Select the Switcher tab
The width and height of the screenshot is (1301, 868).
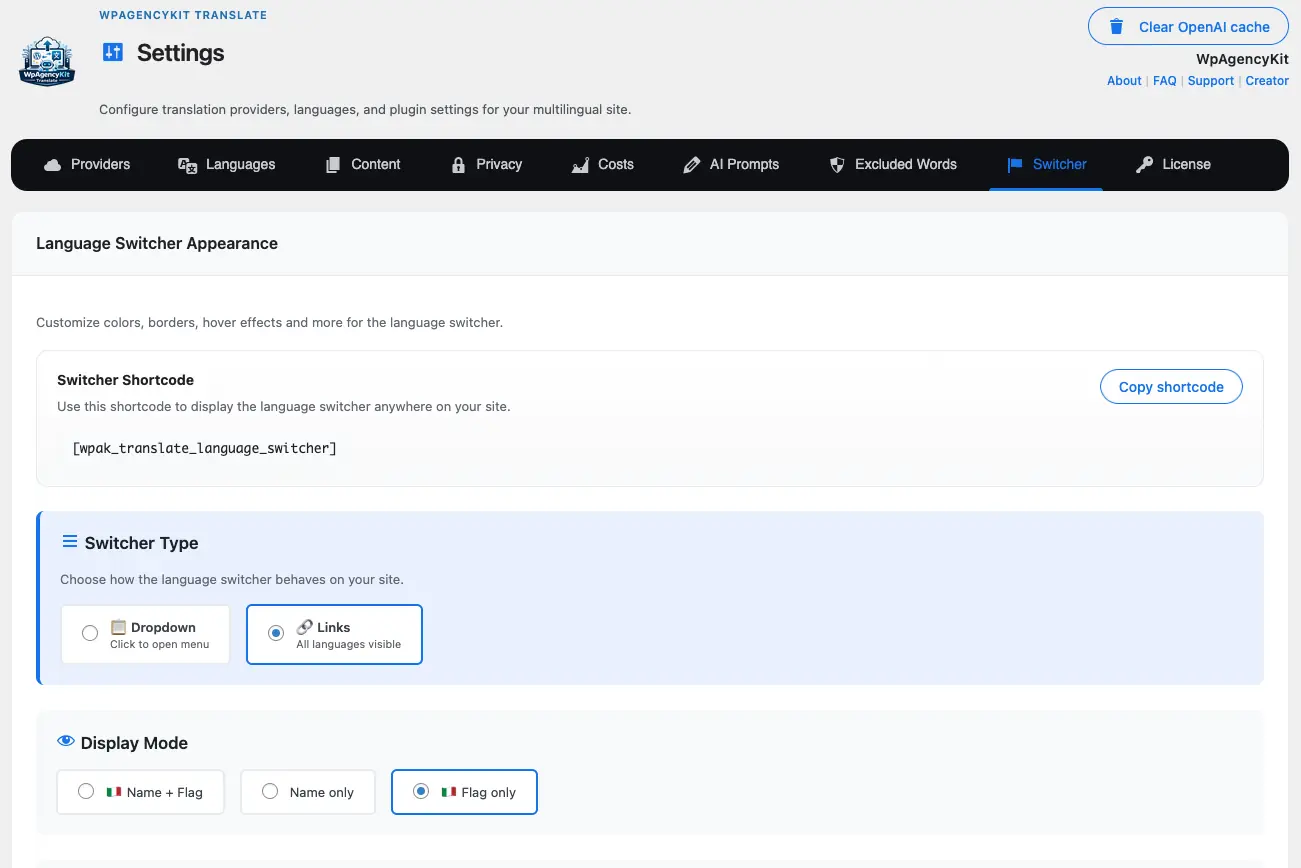pos(1046,165)
